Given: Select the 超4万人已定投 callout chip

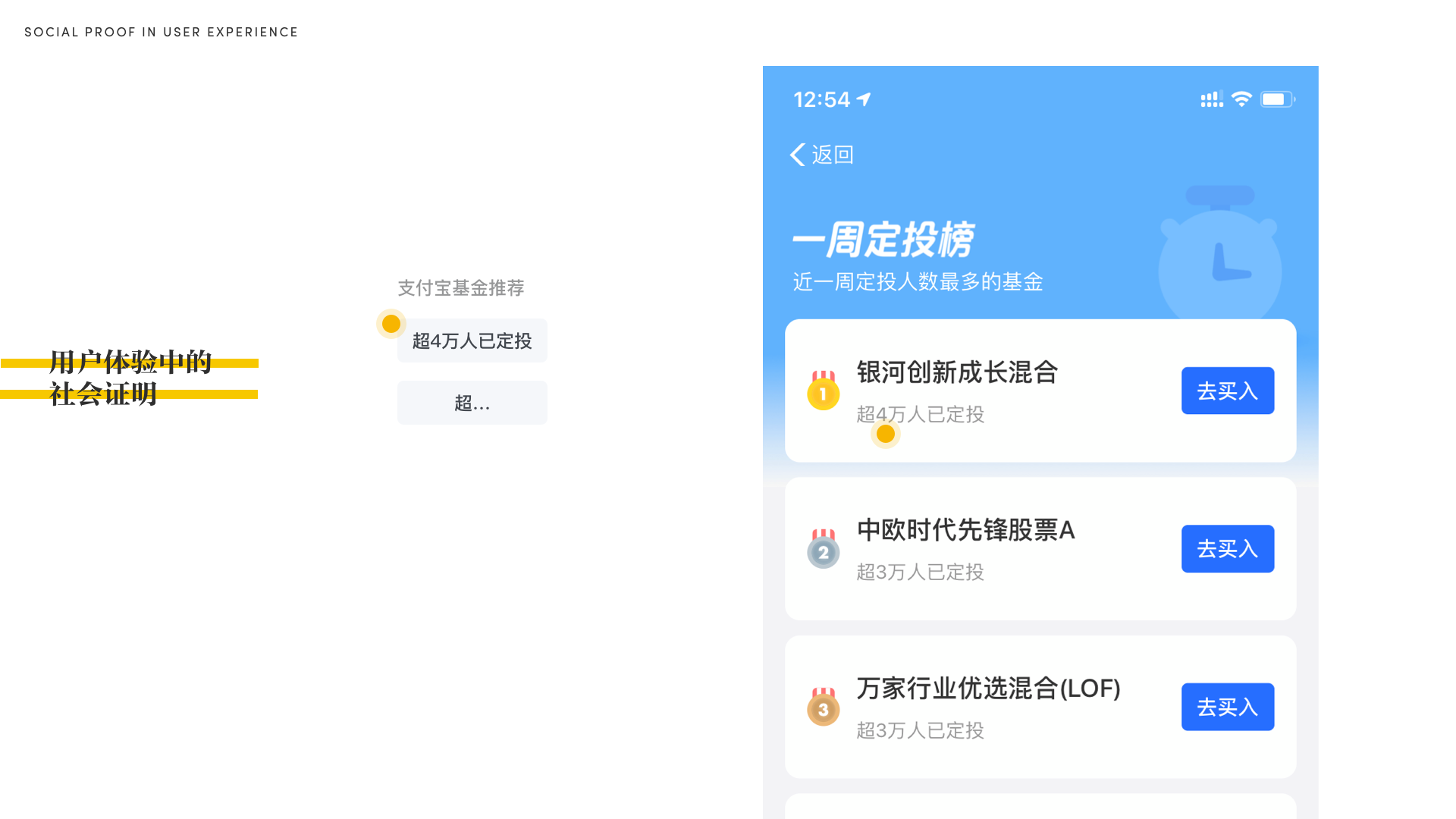Looking at the screenshot, I should click(472, 340).
